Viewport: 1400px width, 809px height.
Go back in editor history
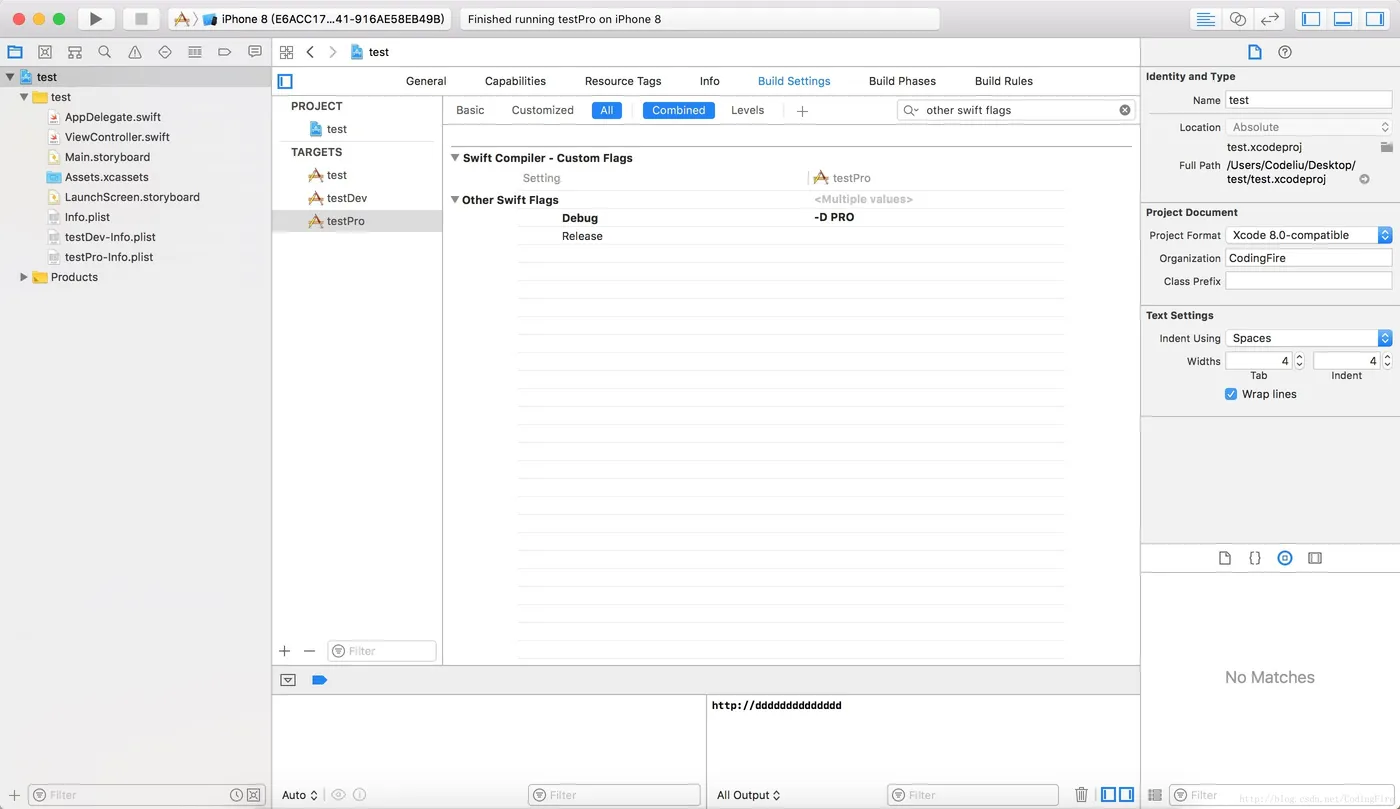pos(310,52)
